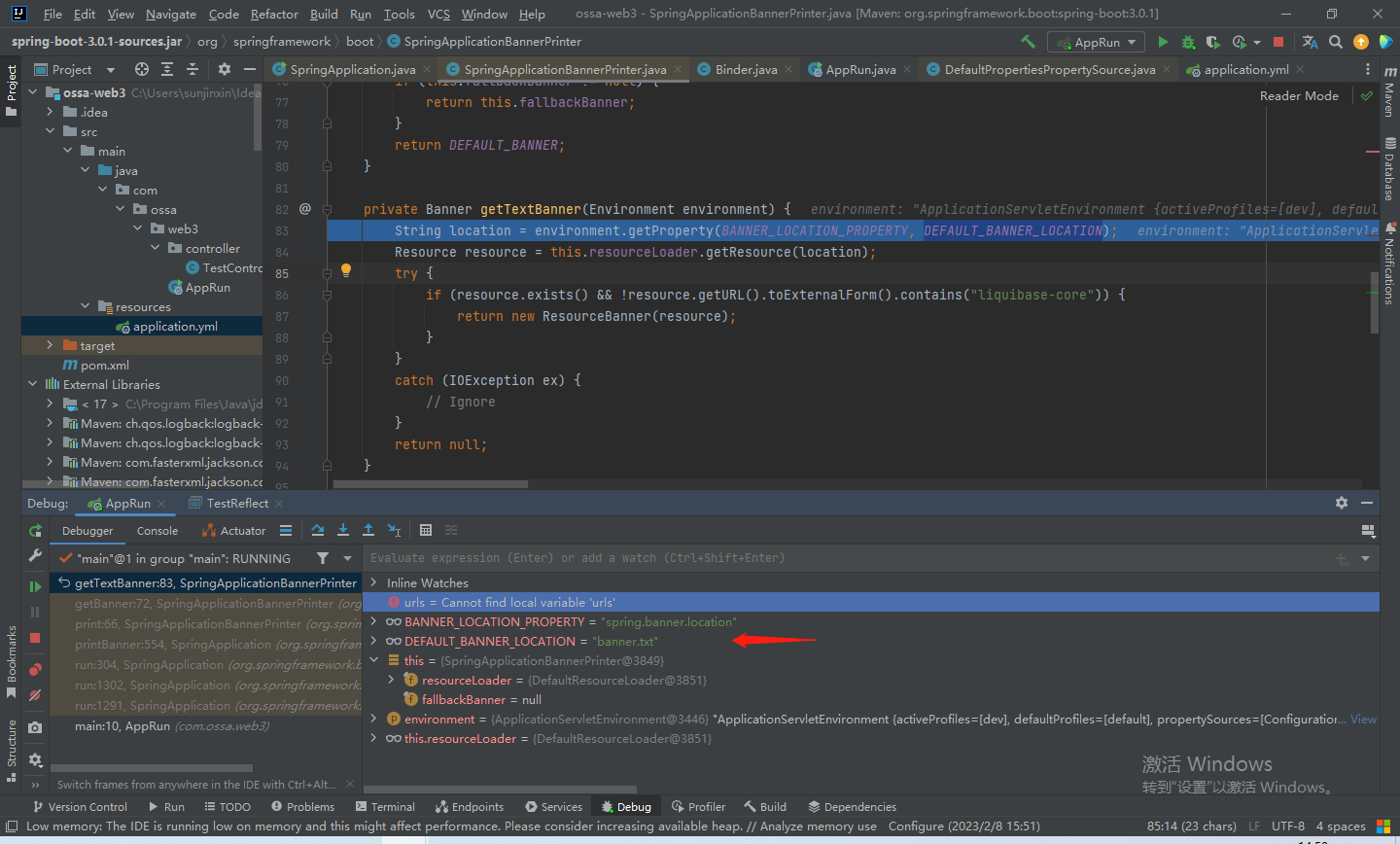Open the Refactor menu

pyautogui.click(x=274, y=14)
